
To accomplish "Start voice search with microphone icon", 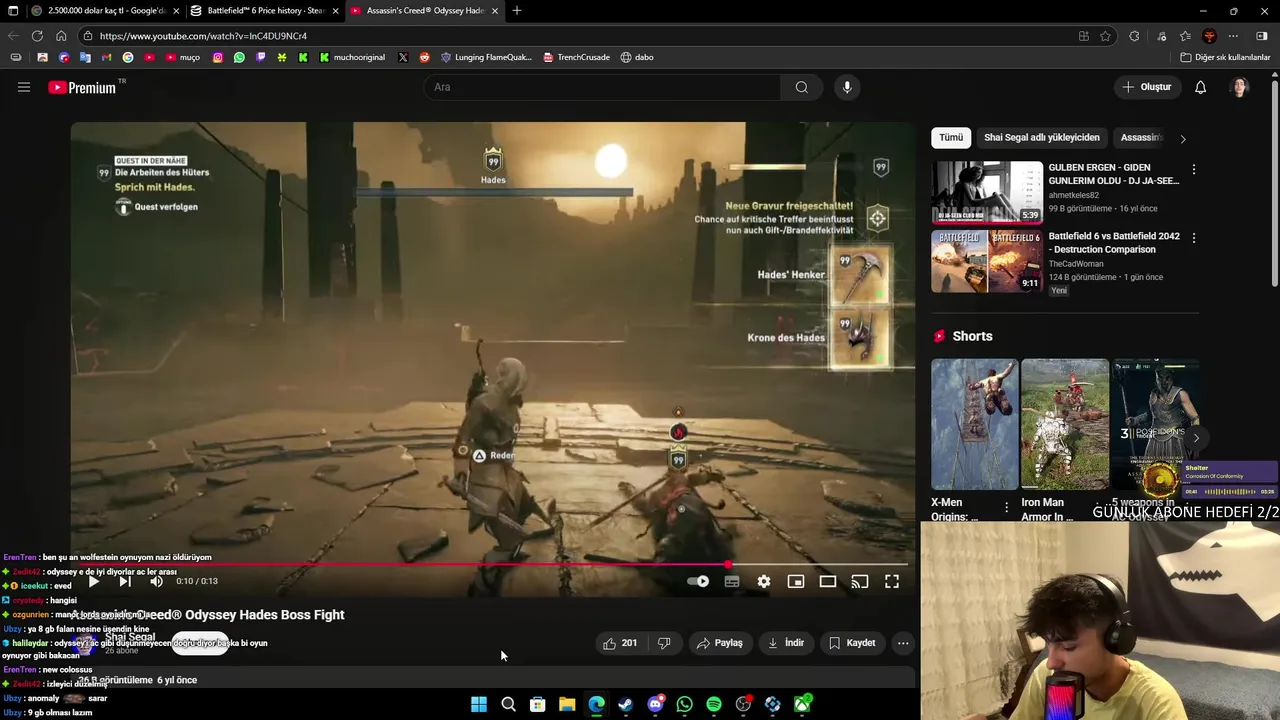I will [847, 87].
